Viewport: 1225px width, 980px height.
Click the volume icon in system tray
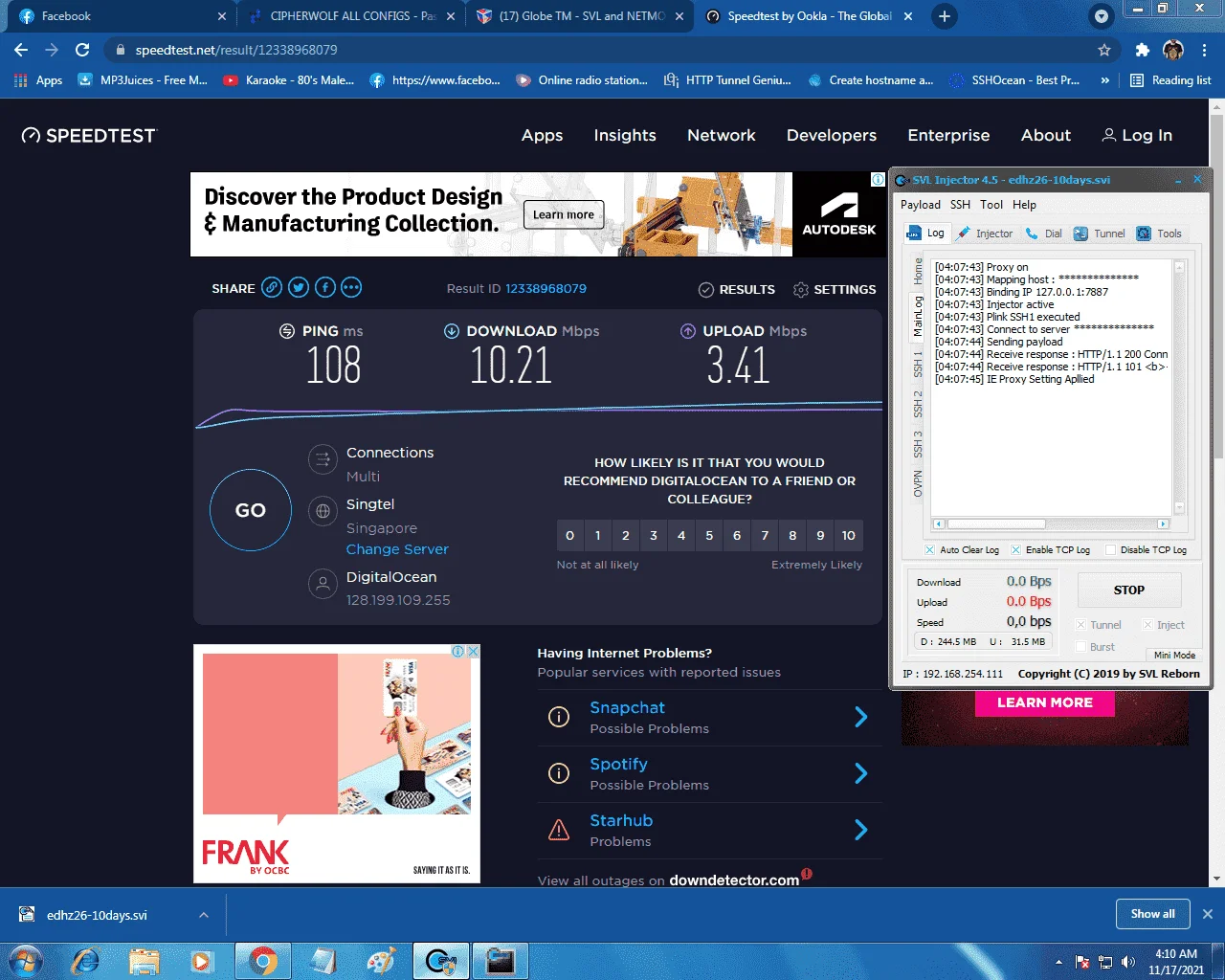1128,962
